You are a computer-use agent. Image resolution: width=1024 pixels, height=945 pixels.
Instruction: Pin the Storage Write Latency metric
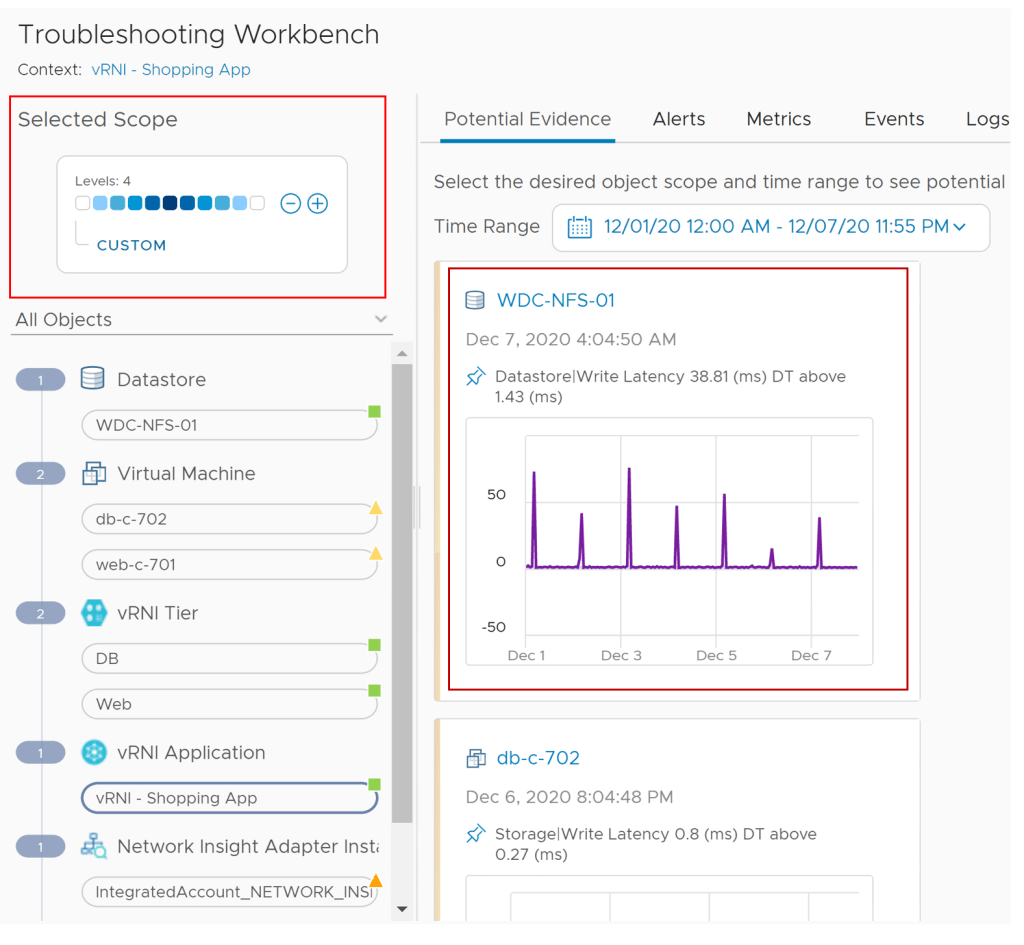pyautogui.click(x=476, y=834)
